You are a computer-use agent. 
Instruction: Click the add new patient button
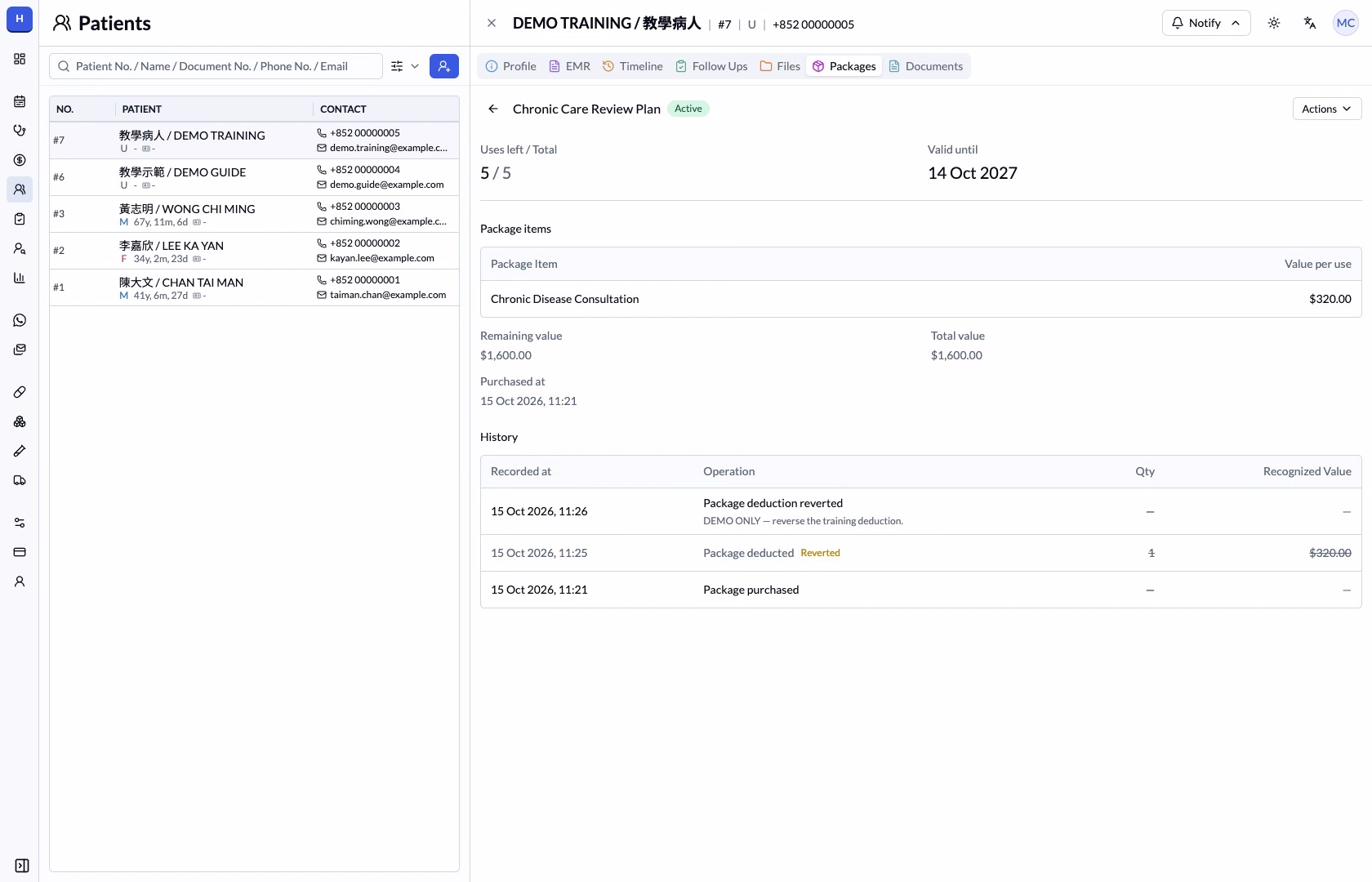point(444,66)
